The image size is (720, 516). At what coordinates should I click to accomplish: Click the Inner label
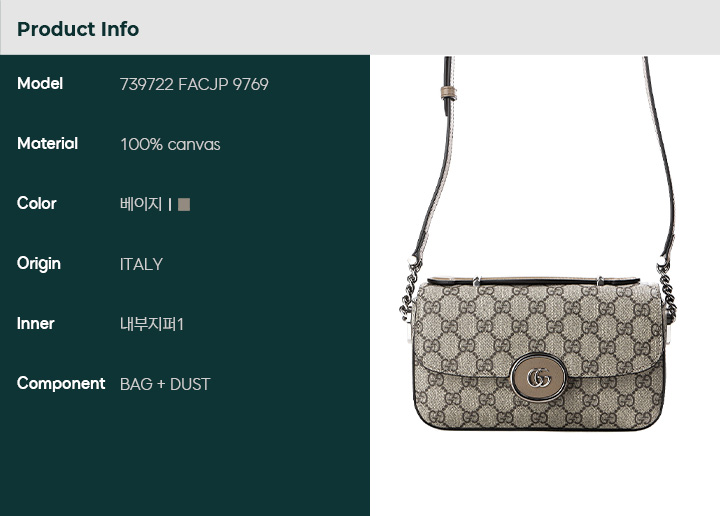pyautogui.click(x=35, y=324)
